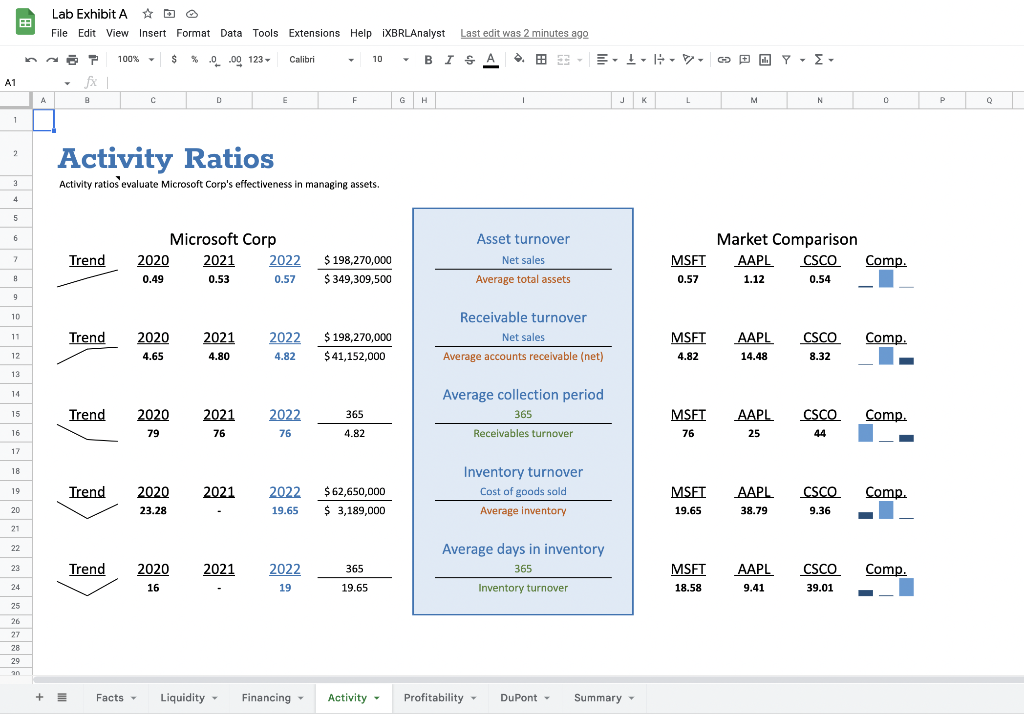Select column I header

pos(523,100)
